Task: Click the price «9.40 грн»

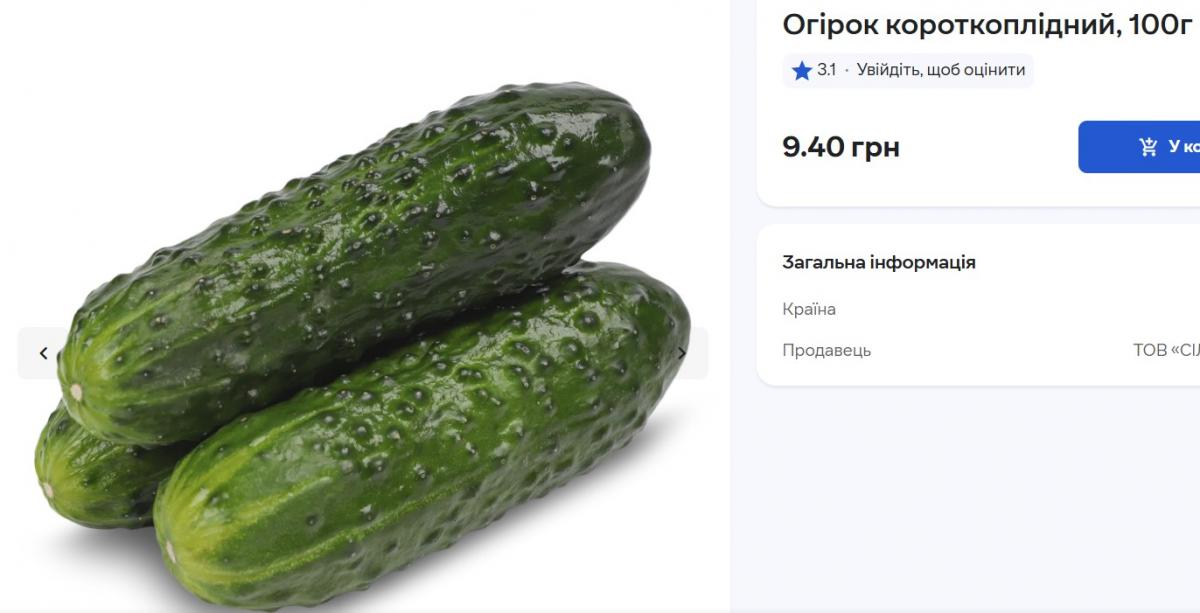Action: pyautogui.click(x=841, y=147)
